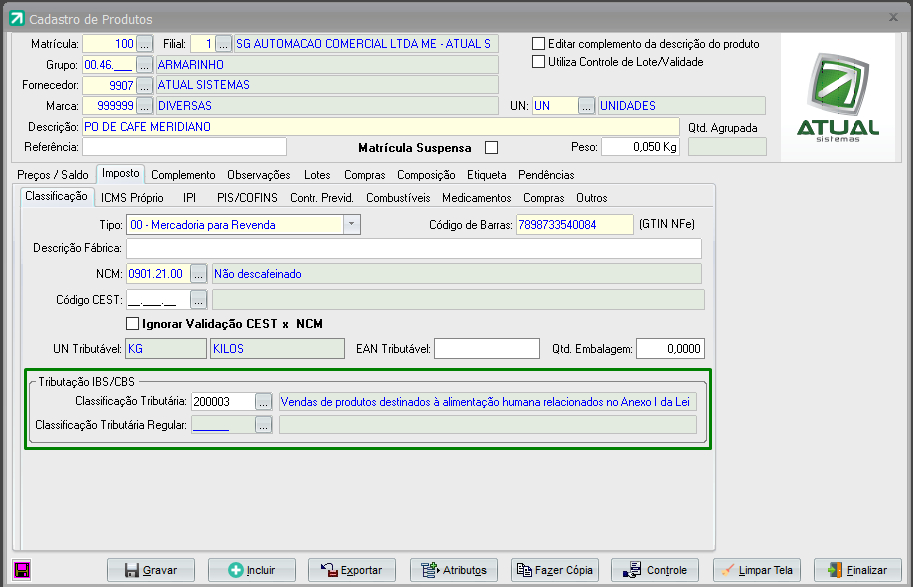
Task: Click the Exportar button
Action: click(351, 570)
